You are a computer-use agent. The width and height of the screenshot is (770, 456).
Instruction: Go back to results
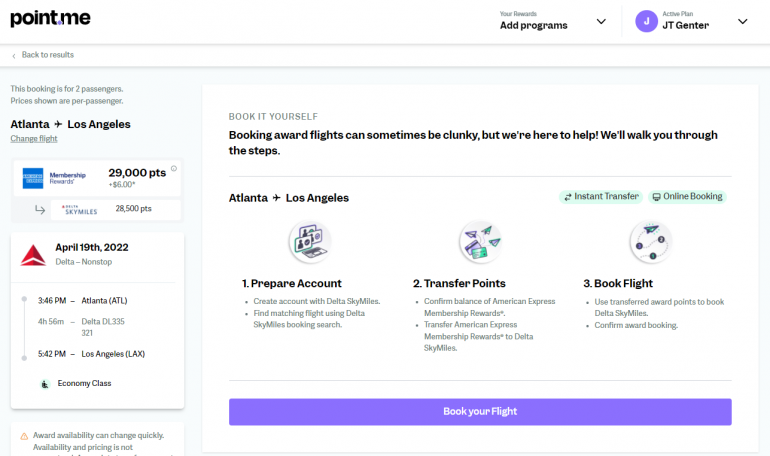(x=47, y=55)
